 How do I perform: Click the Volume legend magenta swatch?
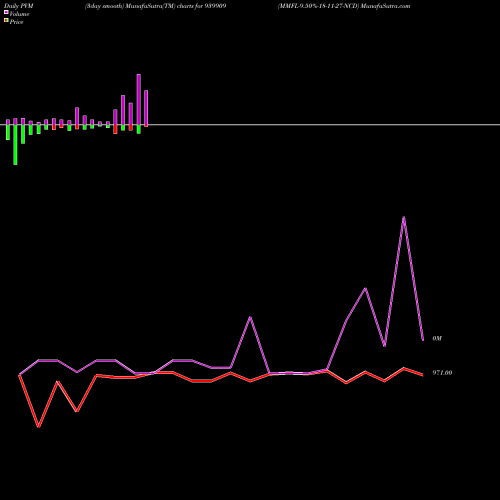point(6,12)
